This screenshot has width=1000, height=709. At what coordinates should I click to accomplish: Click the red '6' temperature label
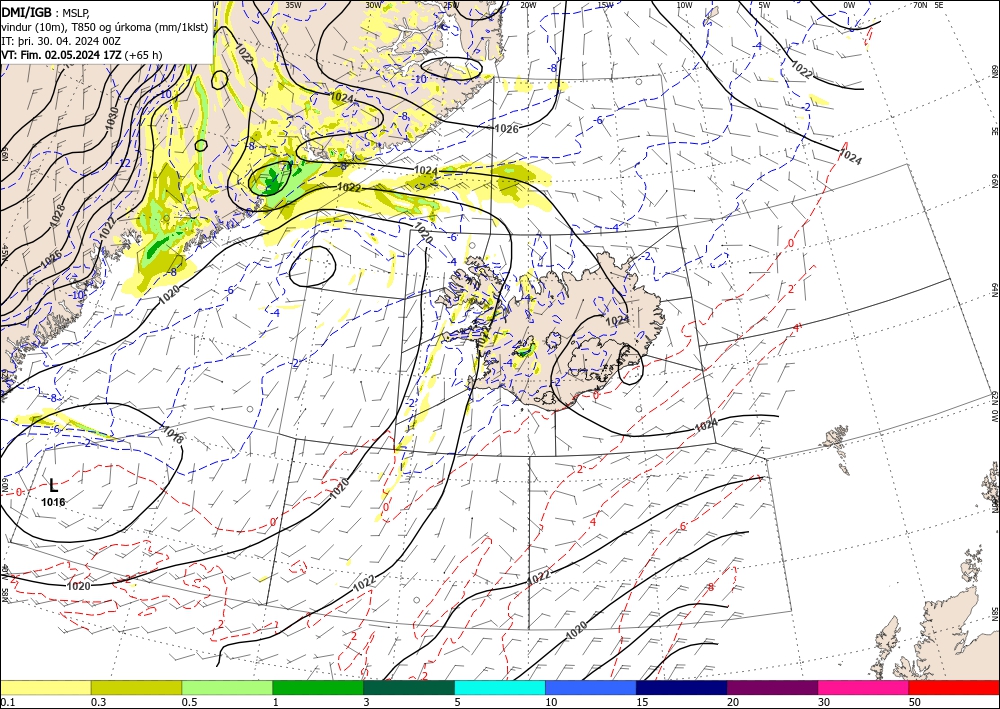[x=682, y=526]
